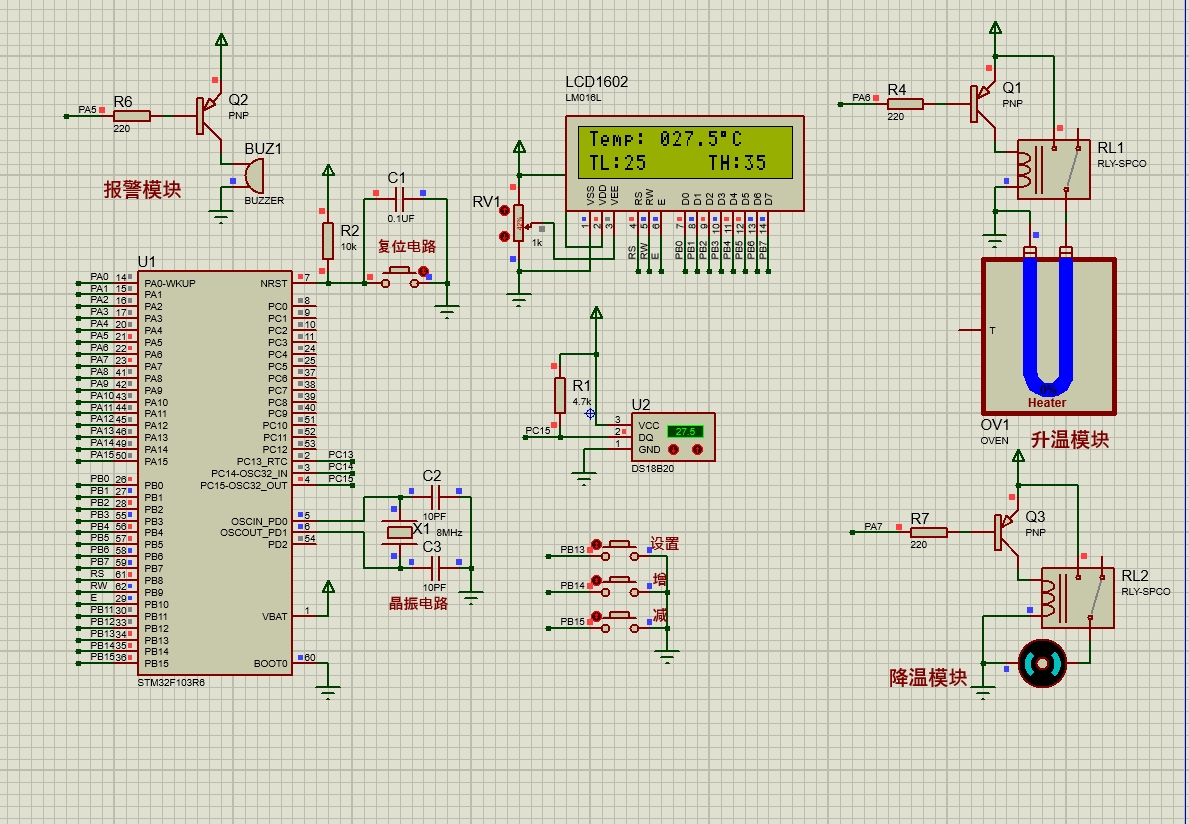
Task: Select the R2 10k pull-up resistor
Action: [328, 241]
